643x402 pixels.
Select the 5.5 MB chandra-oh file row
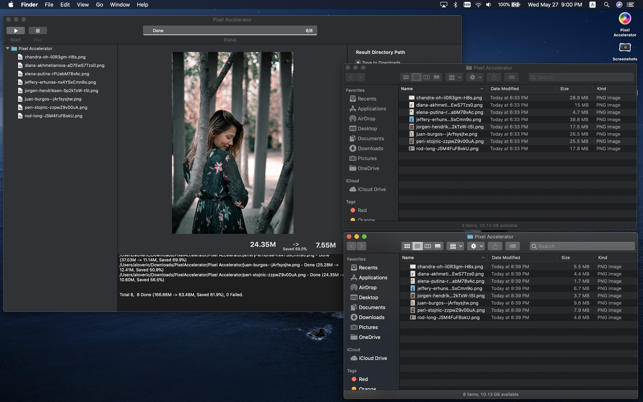pyautogui.click(x=518, y=267)
